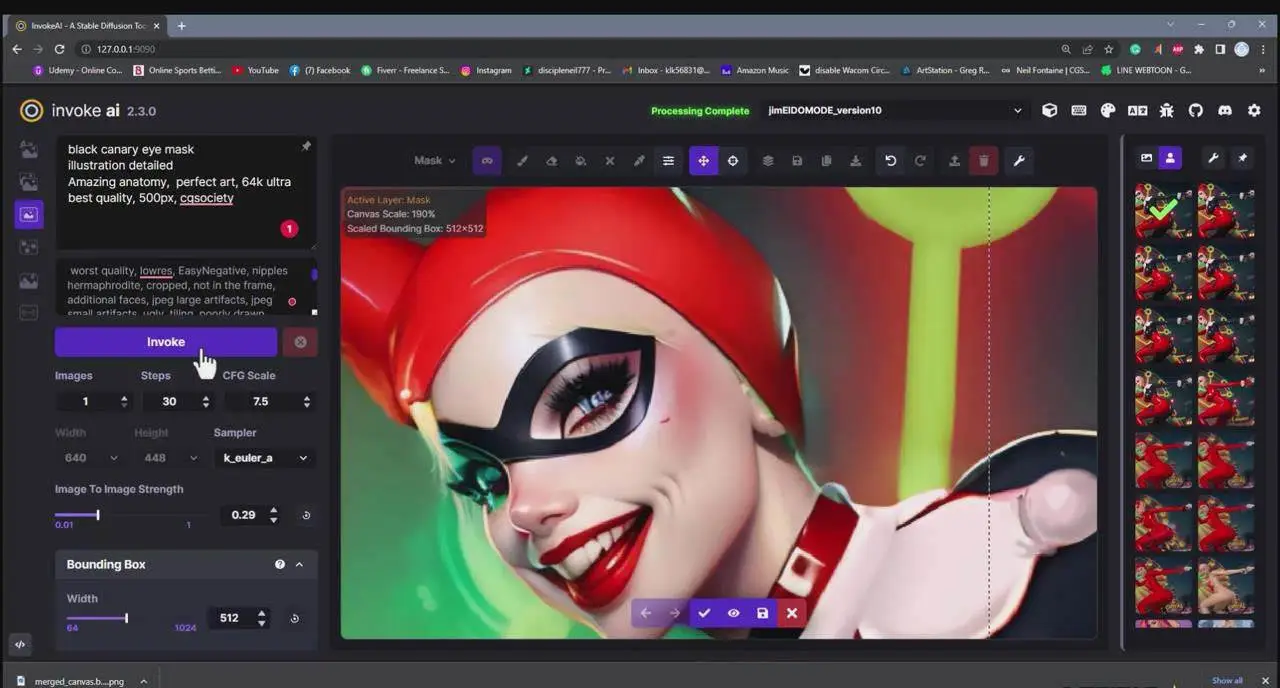Open the theme palette icon
The image size is (1280, 688).
click(x=1108, y=111)
